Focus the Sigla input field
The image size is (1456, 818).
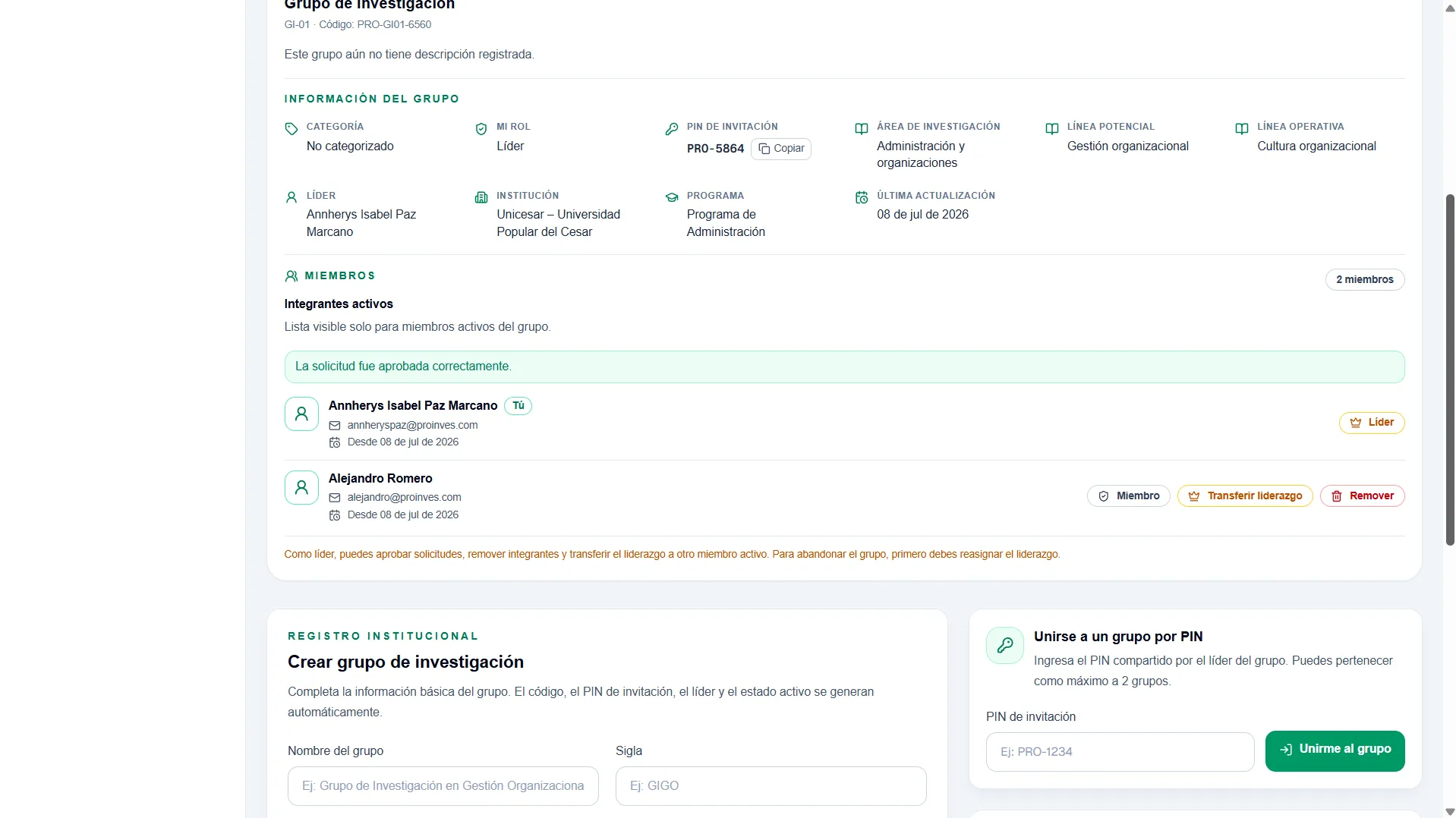coord(771,786)
